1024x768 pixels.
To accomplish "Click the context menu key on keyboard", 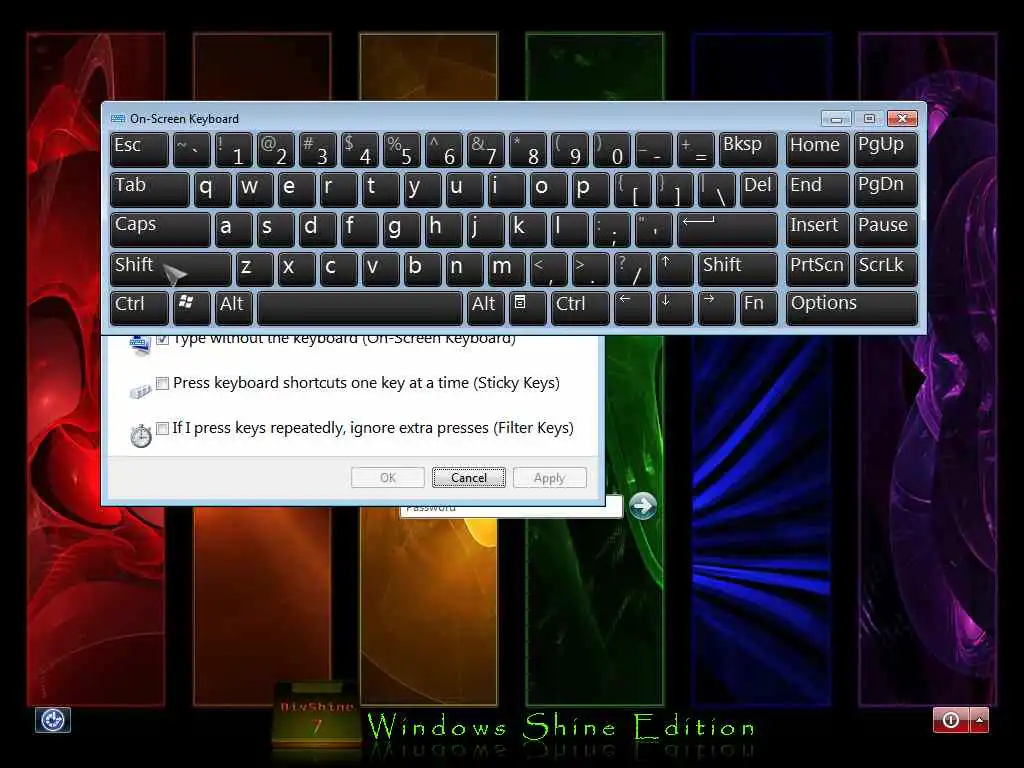I will [527, 307].
